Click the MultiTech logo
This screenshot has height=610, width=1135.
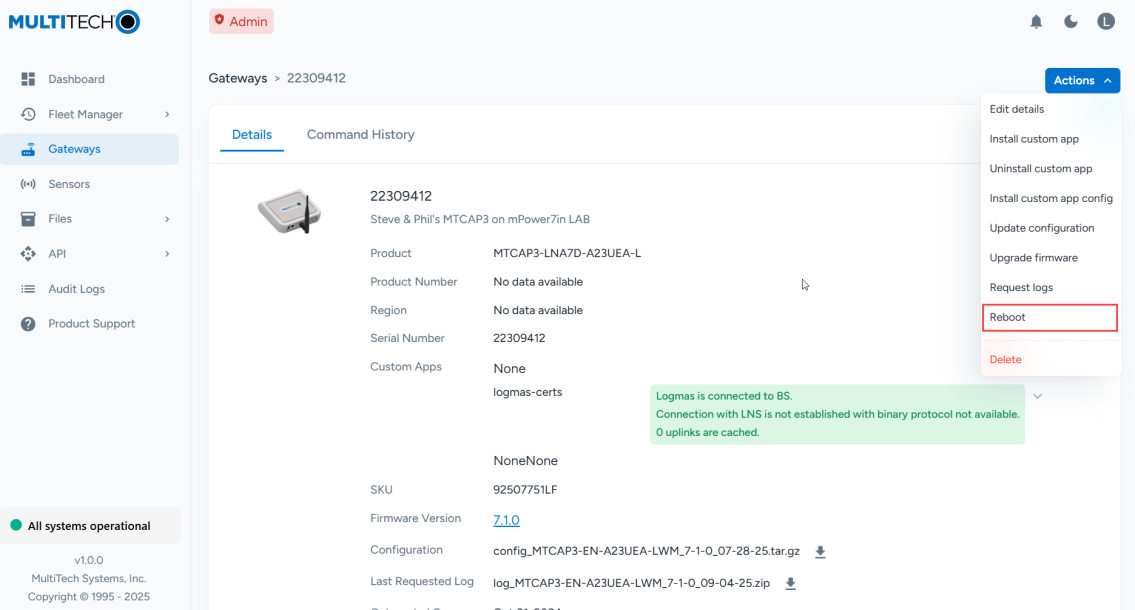[x=74, y=22]
